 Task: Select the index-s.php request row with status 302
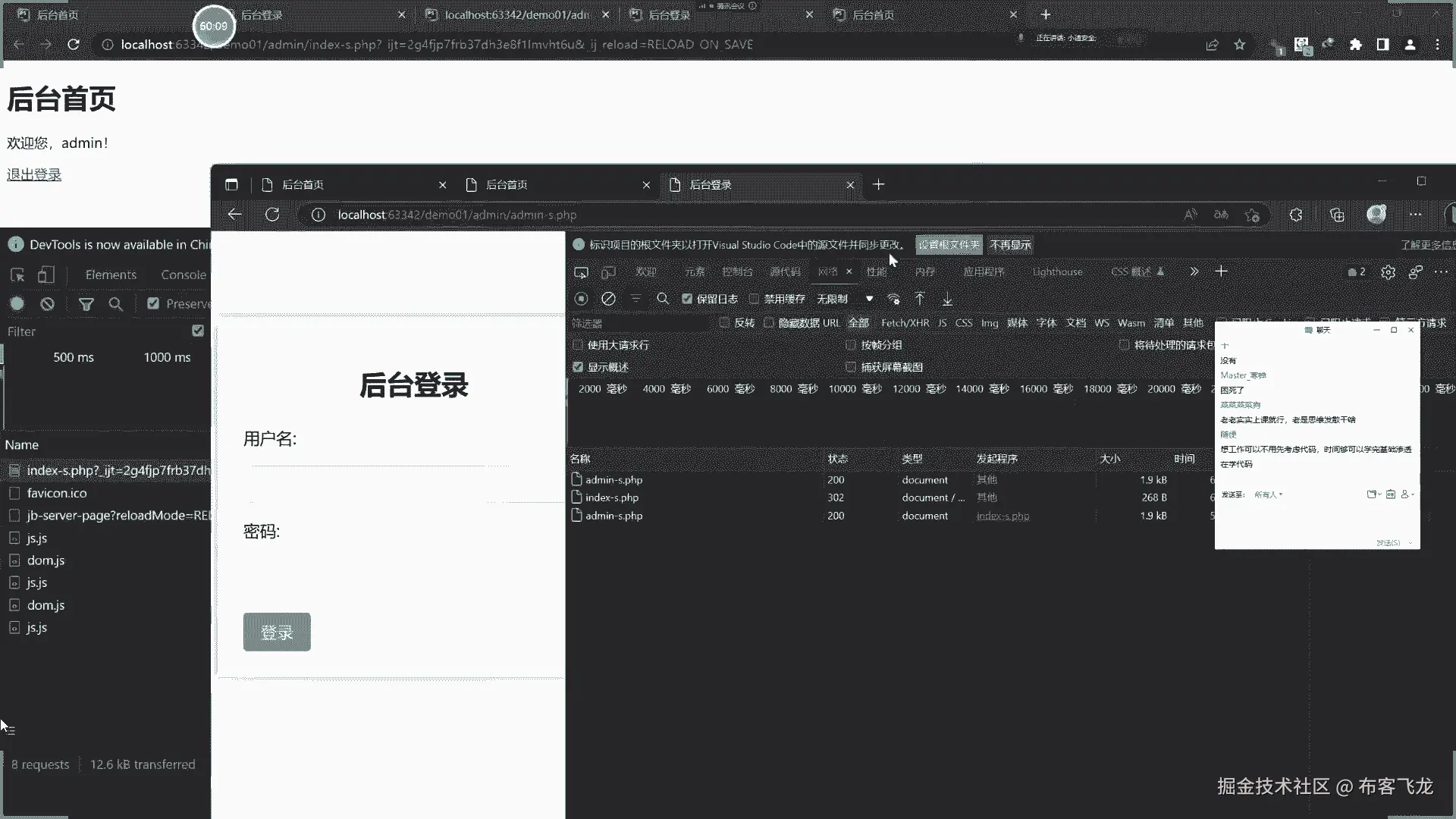tap(612, 497)
